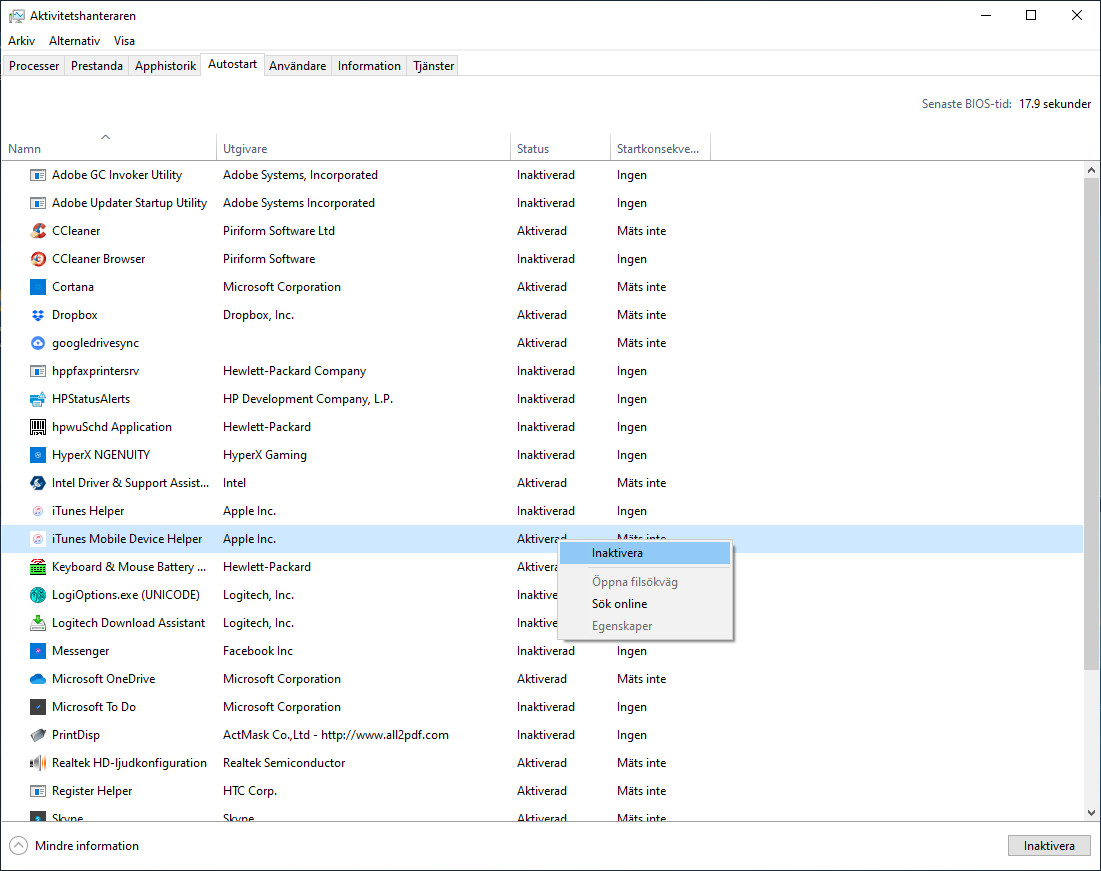Image resolution: width=1101 pixels, height=871 pixels.
Task: Click the Realtek HD-ljudkonfiguration speaker icon
Action: point(37,763)
